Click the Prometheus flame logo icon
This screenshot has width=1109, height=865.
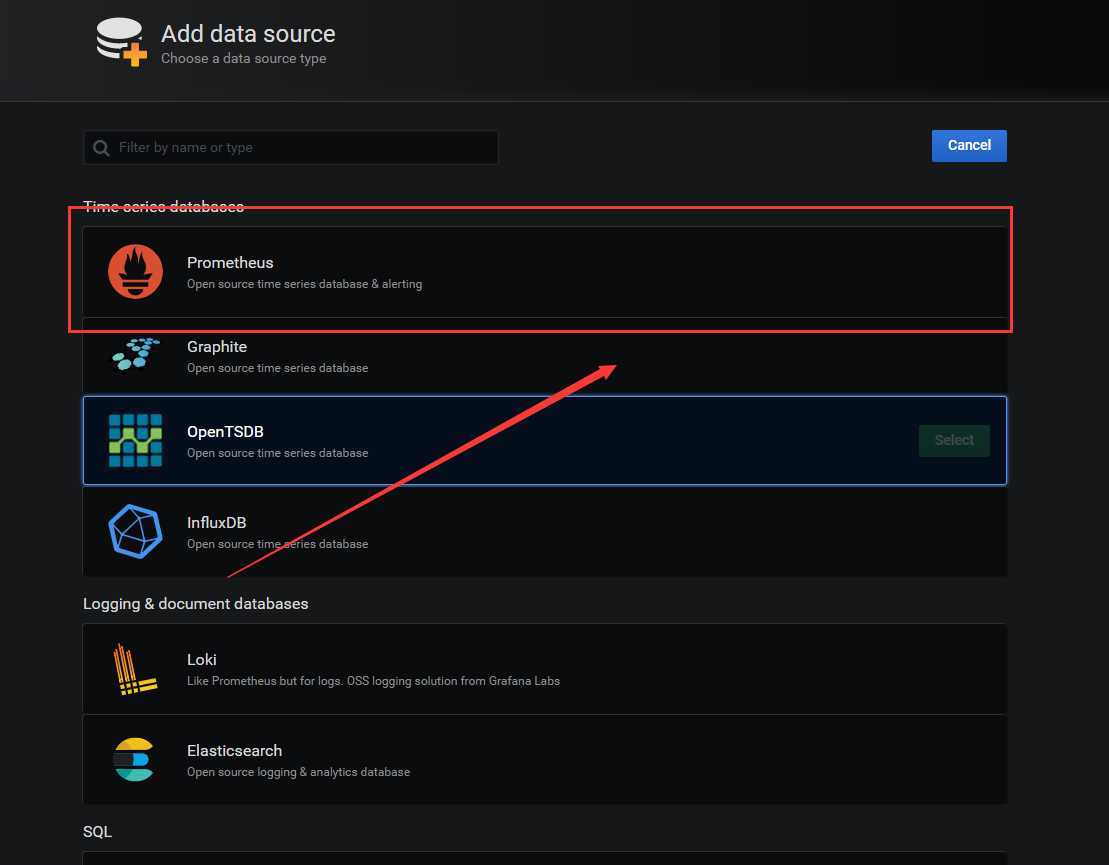coord(135,272)
